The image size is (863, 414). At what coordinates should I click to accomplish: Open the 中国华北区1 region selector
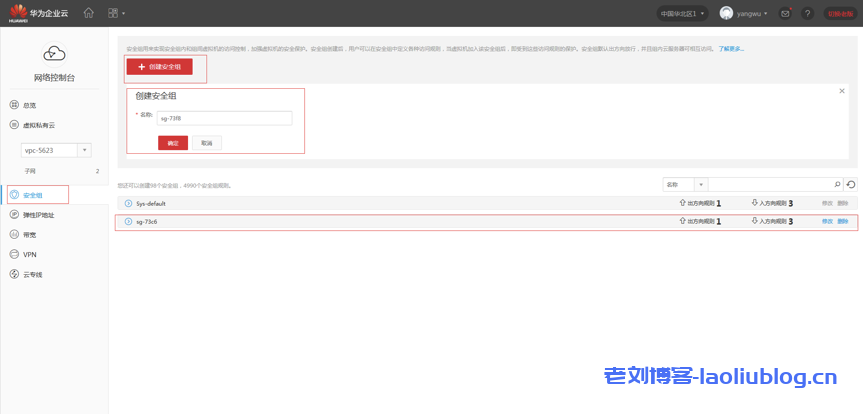683,13
